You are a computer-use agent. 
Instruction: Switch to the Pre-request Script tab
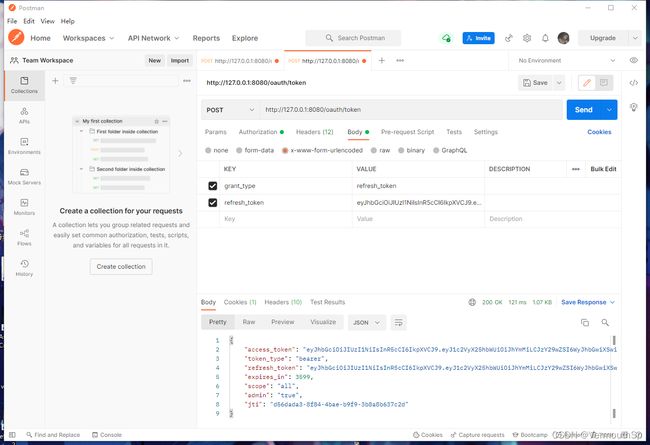tap(407, 132)
